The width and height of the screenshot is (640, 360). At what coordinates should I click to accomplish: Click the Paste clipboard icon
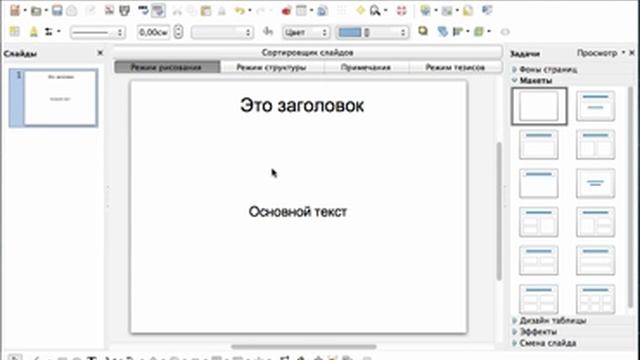tap(206, 11)
